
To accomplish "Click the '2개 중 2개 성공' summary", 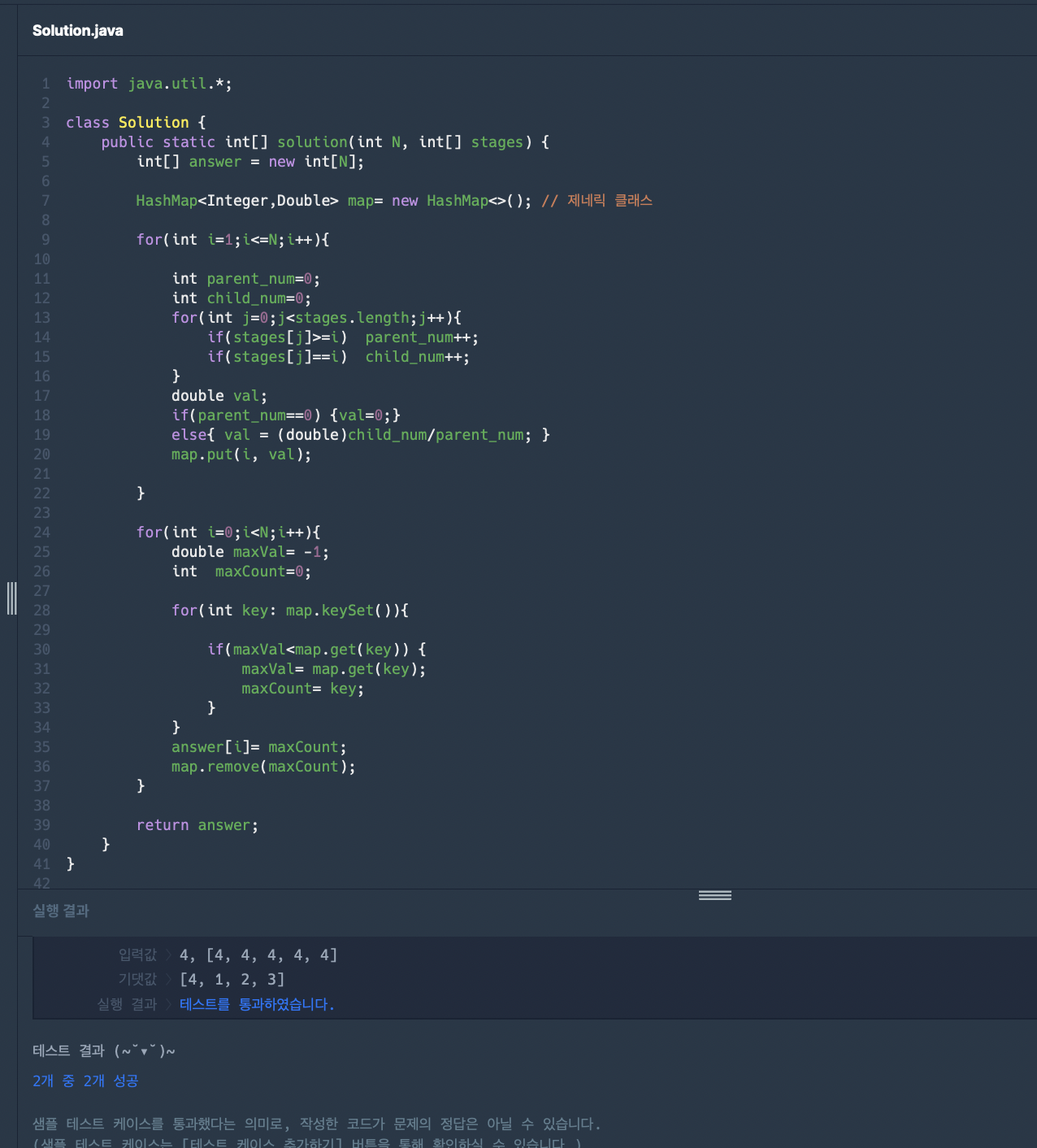I will [85, 1081].
